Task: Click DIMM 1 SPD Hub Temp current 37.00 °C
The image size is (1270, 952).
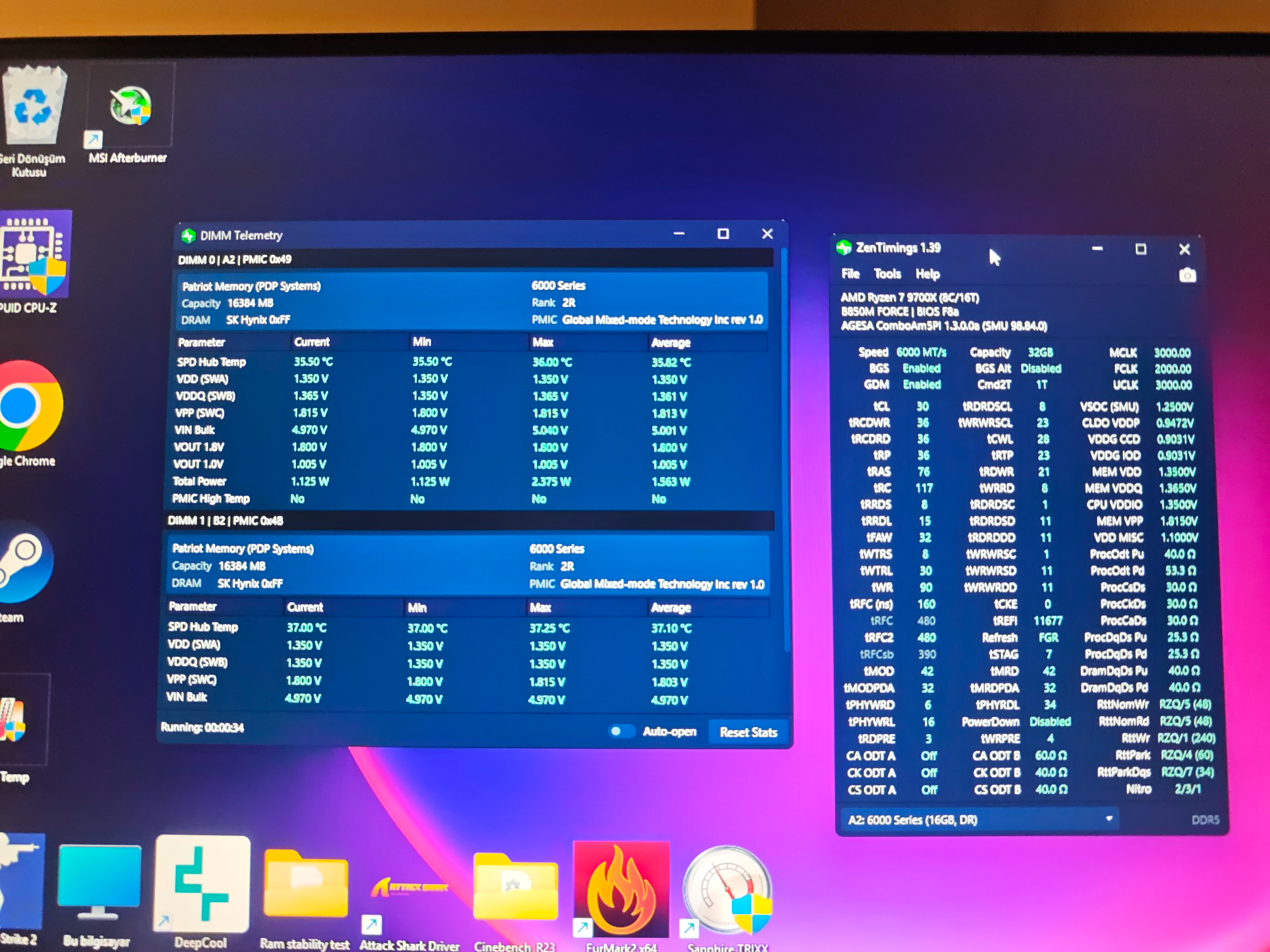Action: tap(306, 628)
